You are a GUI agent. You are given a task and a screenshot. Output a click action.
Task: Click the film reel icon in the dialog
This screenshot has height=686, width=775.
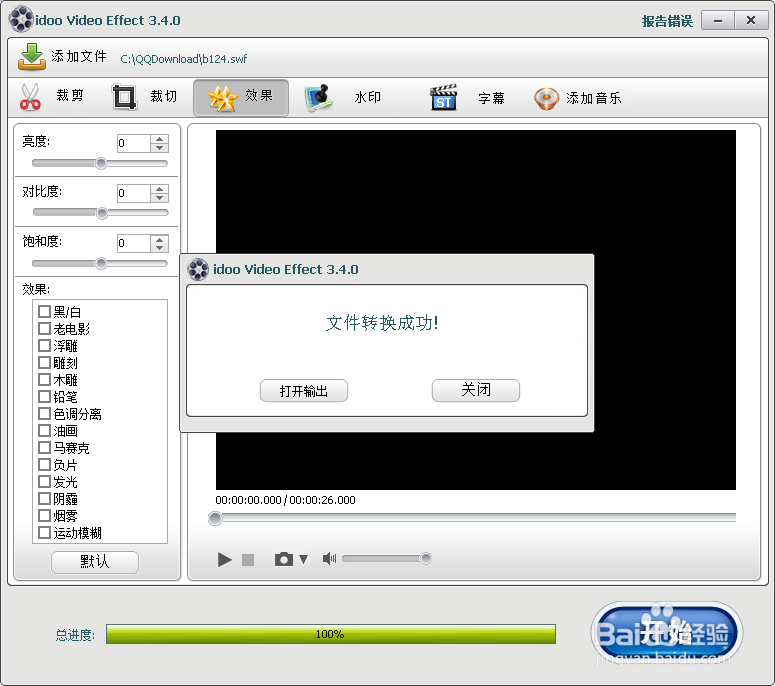tap(198, 269)
